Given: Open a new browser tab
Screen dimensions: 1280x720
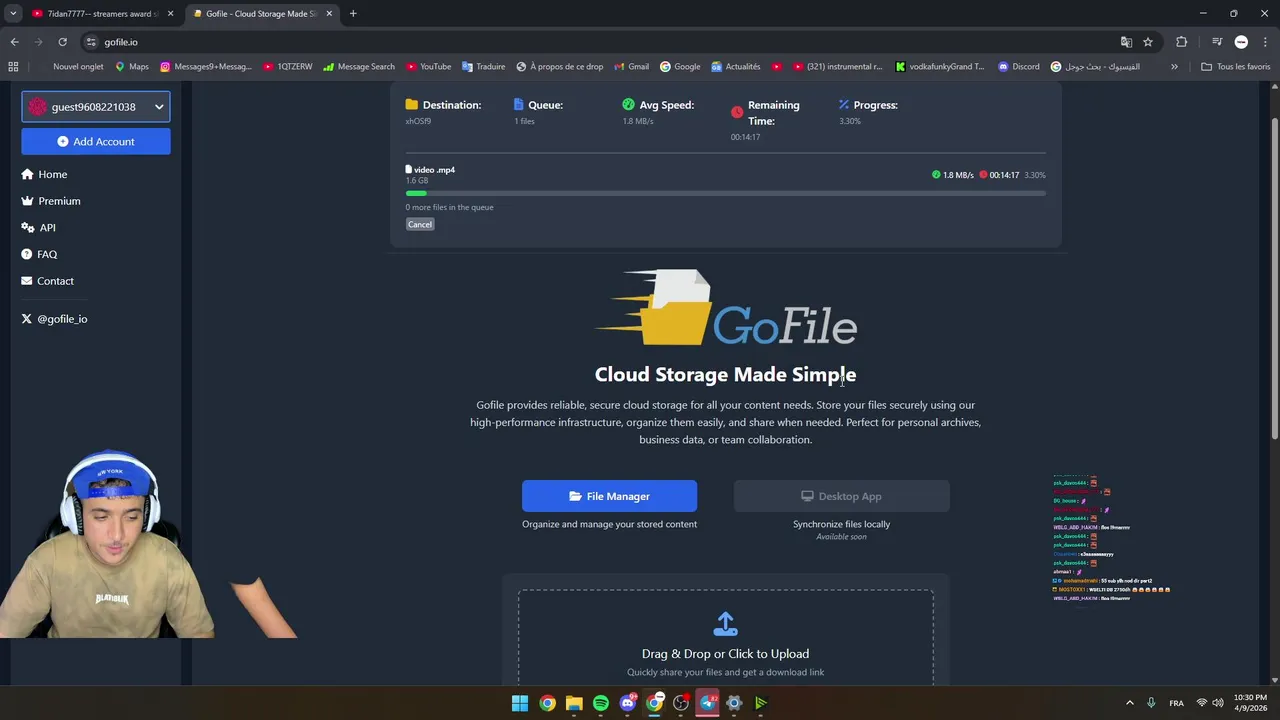Looking at the screenshot, I should [353, 14].
